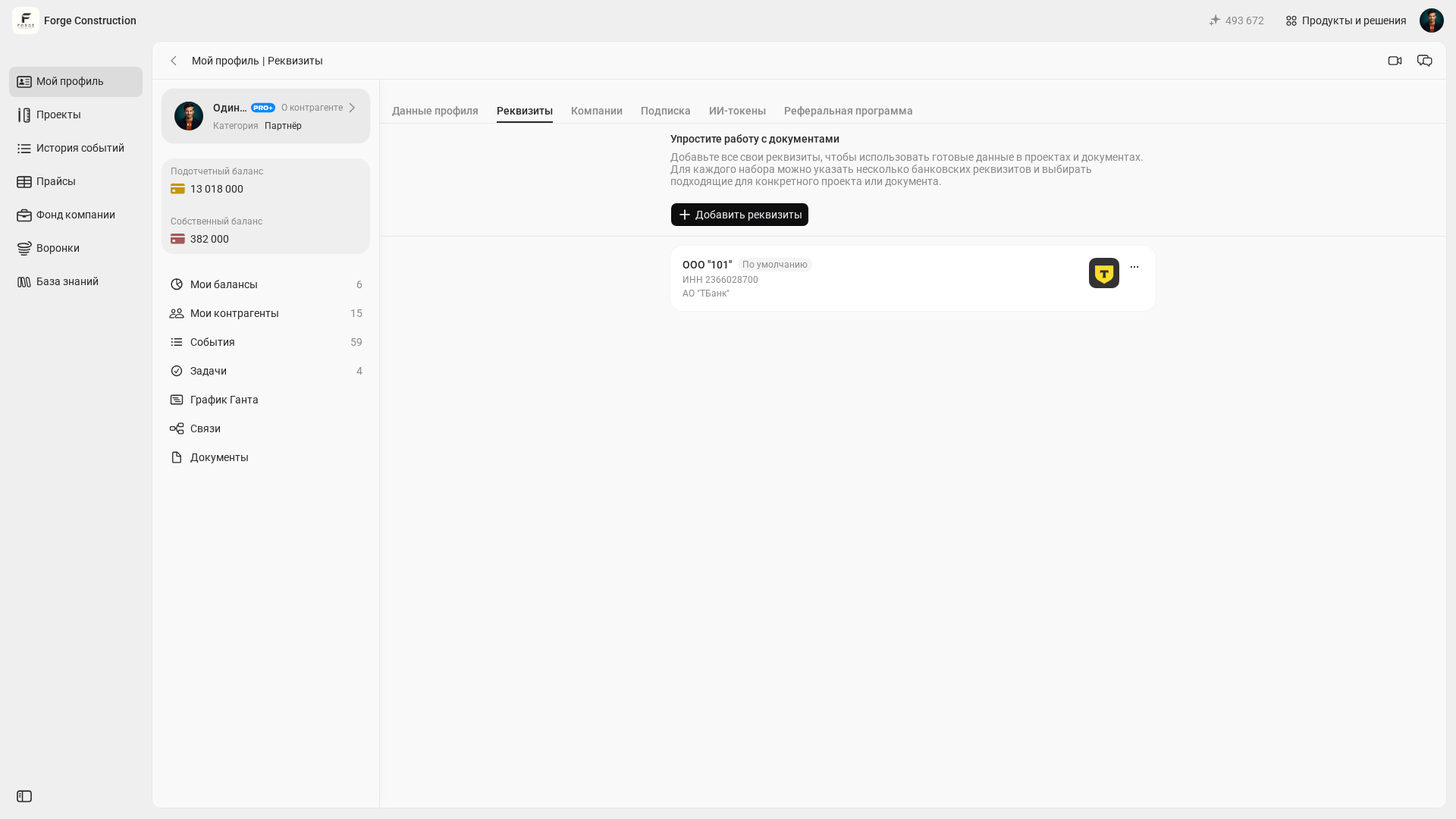Open the three-dots menu on ООО 101 card
Image resolution: width=1456 pixels, height=819 pixels.
pyautogui.click(x=1134, y=267)
